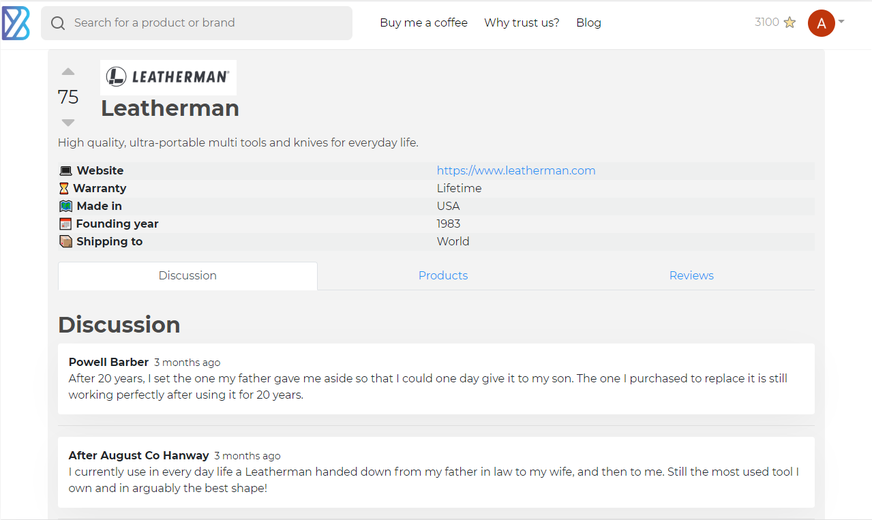Click the Website laptop icon
Screen dimensions: 872x520
click(x=66, y=171)
